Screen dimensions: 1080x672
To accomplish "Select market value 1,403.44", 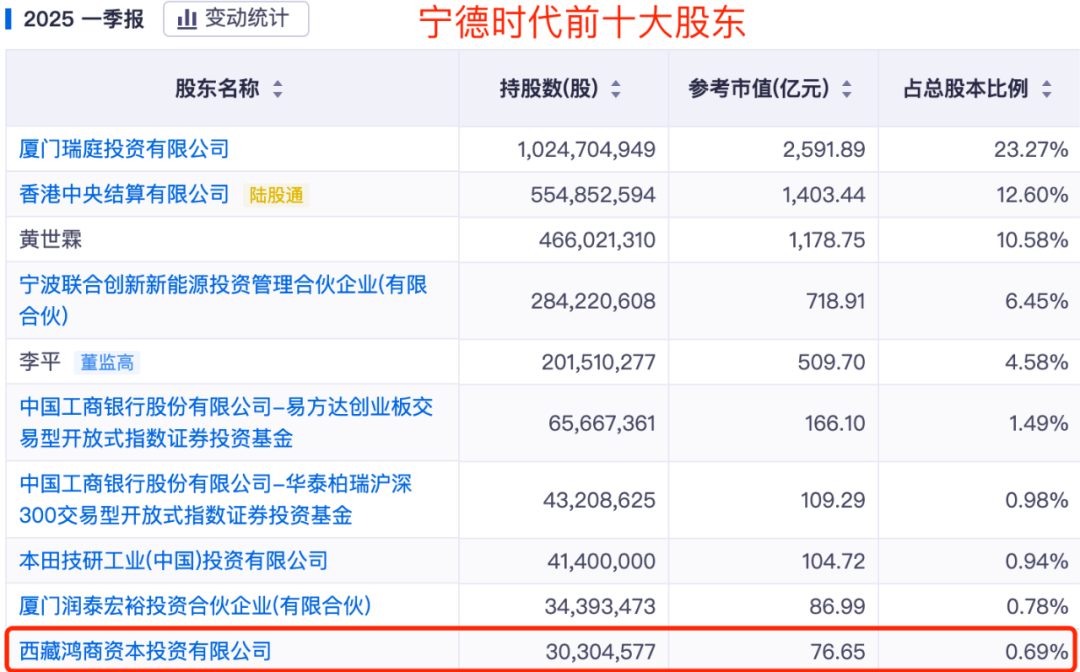I will pyautogui.click(x=824, y=195).
